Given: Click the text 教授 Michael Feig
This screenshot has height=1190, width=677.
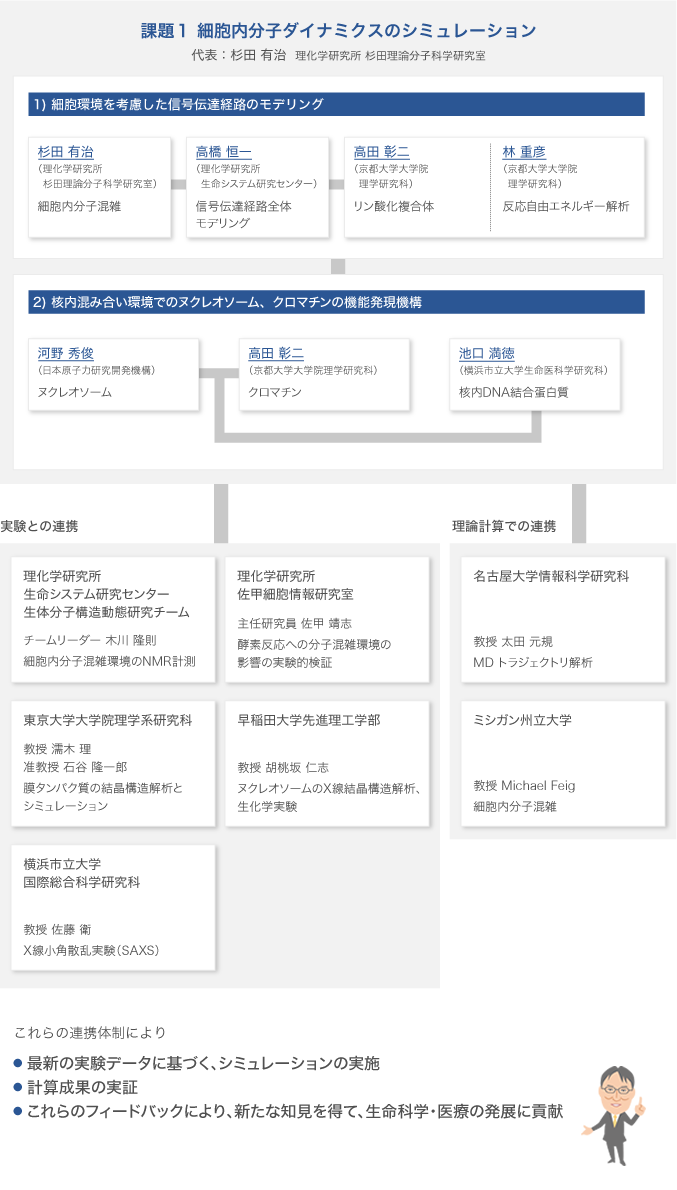Looking at the screenshot, I should [524, 786].
